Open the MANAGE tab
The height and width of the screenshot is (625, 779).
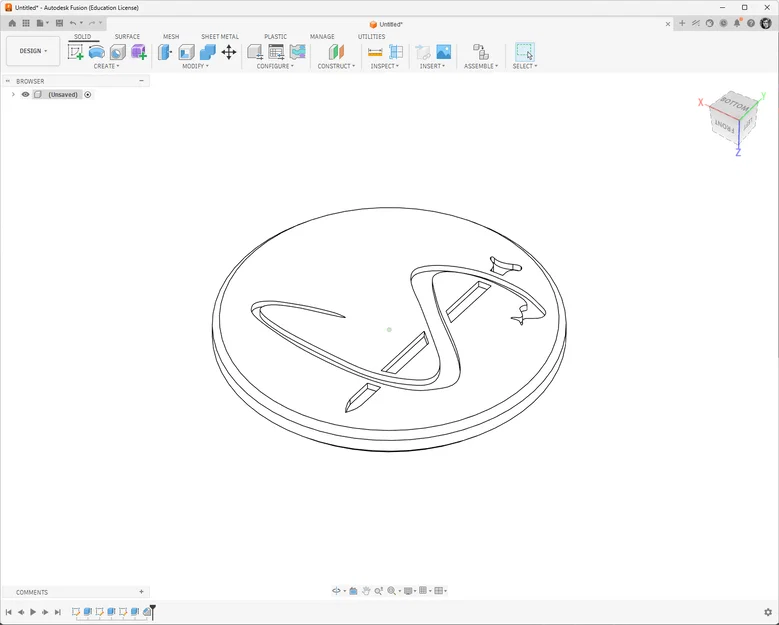322,37
